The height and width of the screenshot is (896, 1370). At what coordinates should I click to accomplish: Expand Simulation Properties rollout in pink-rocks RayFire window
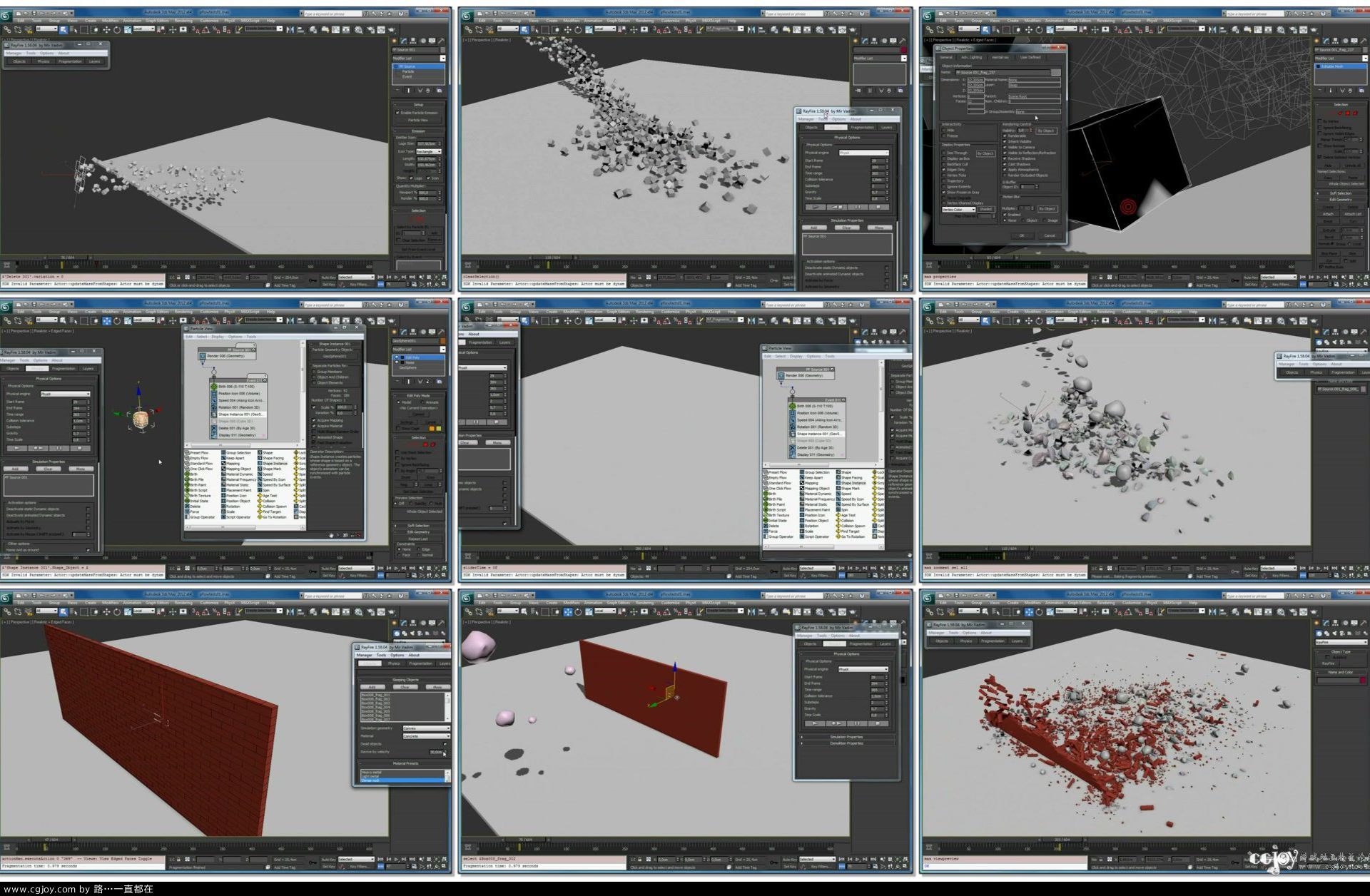[x=847, y=737]
